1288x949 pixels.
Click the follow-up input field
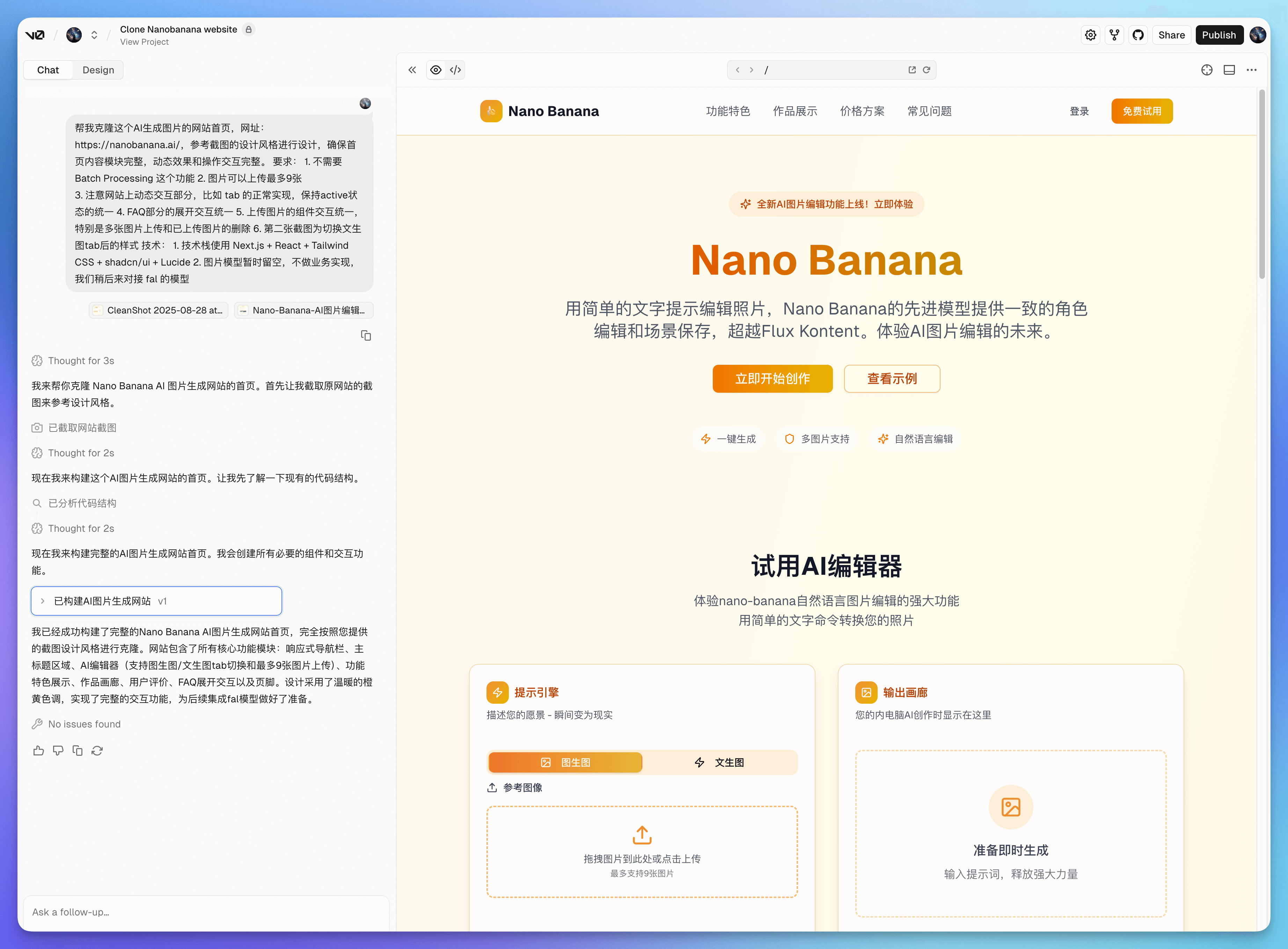coord(207,912)
